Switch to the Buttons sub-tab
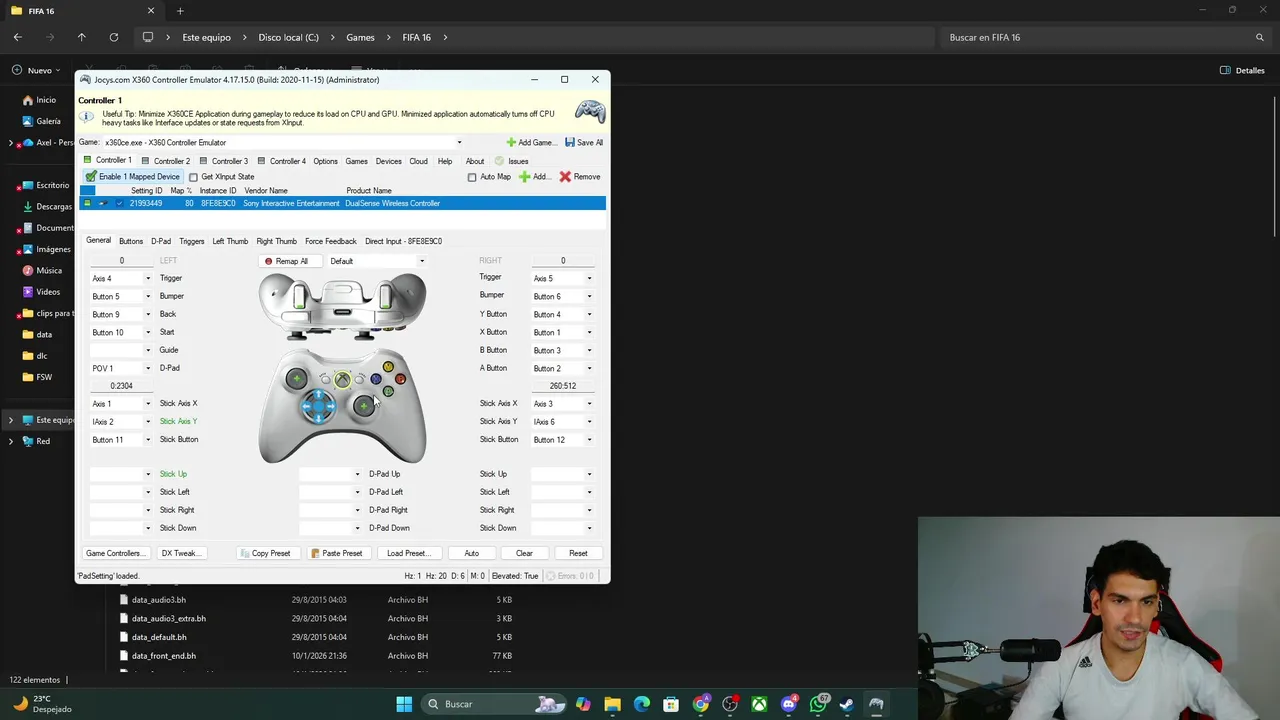 pyautogui.click(x=131, y=241)
